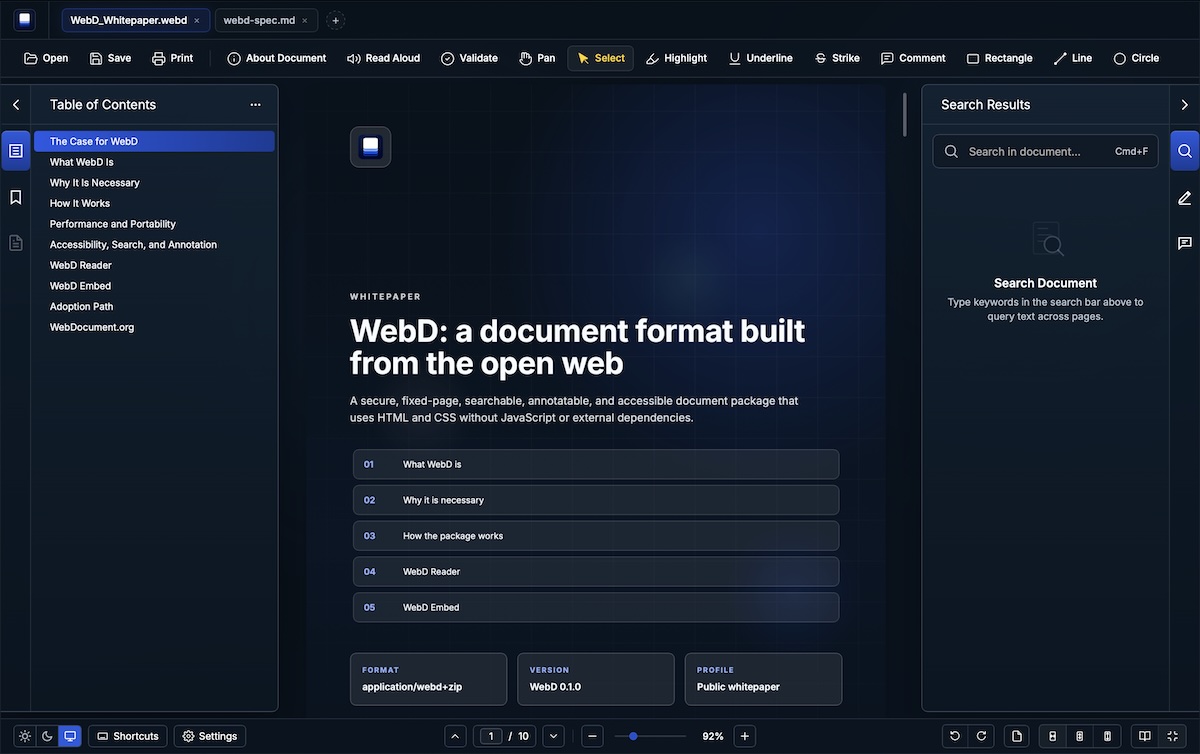Jump to 'Accessibility, Search, and Annotation' section
1200x754 pixels.
click(x=154, y=245)
